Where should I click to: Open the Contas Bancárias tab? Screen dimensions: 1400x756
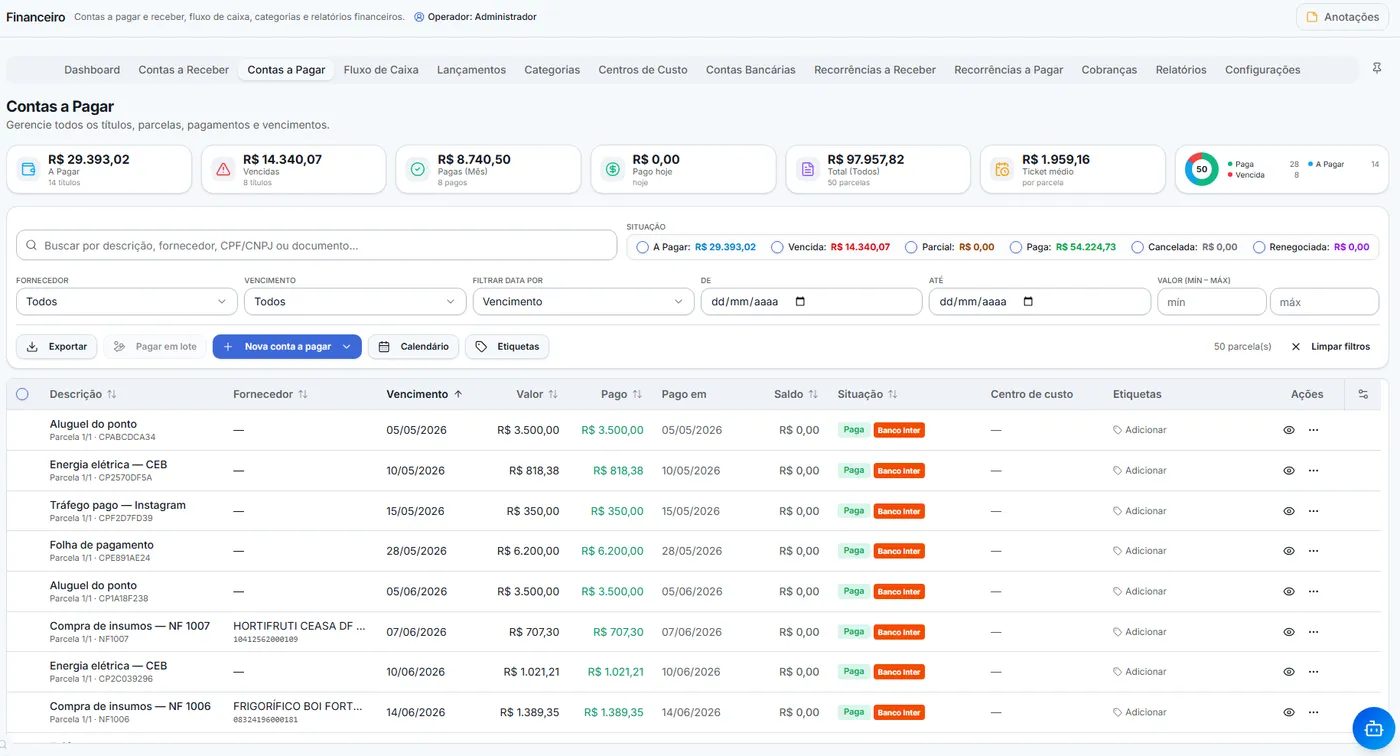751,70
